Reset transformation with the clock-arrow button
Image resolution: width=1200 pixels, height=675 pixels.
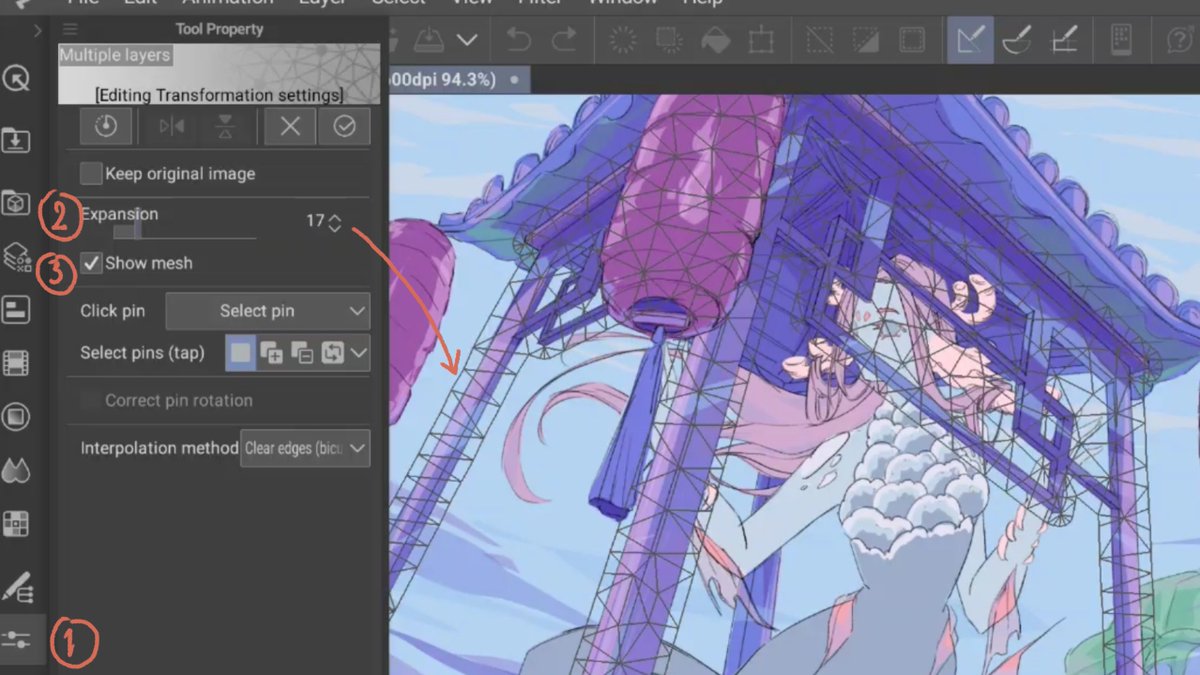tap(106, 127)
